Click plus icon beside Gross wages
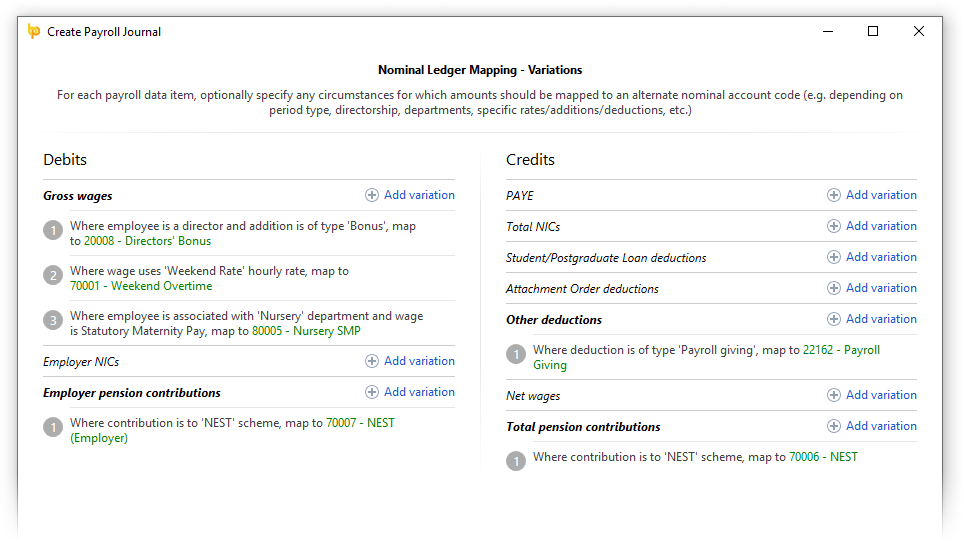The width and height of the screenshot is (964, 542). pos(371,195)
